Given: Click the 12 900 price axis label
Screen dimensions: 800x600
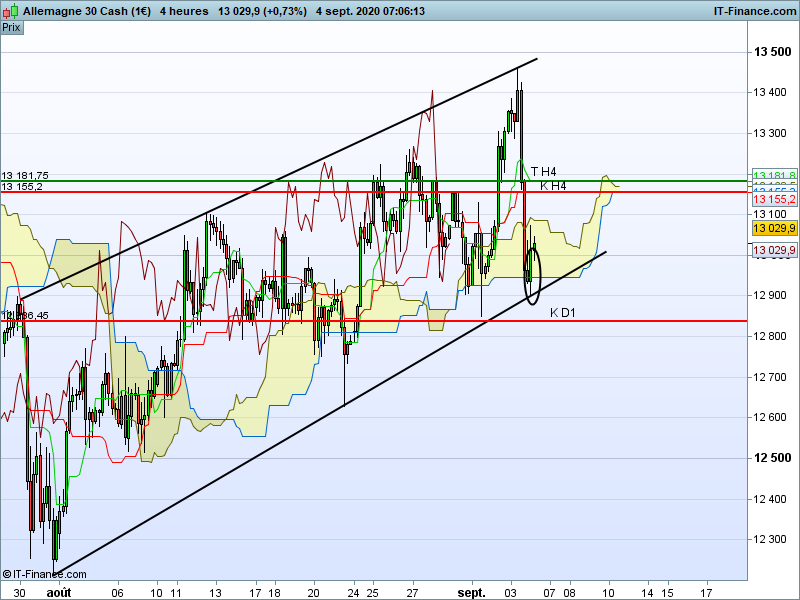Looking at the screenshot, I should click(770, 295).
